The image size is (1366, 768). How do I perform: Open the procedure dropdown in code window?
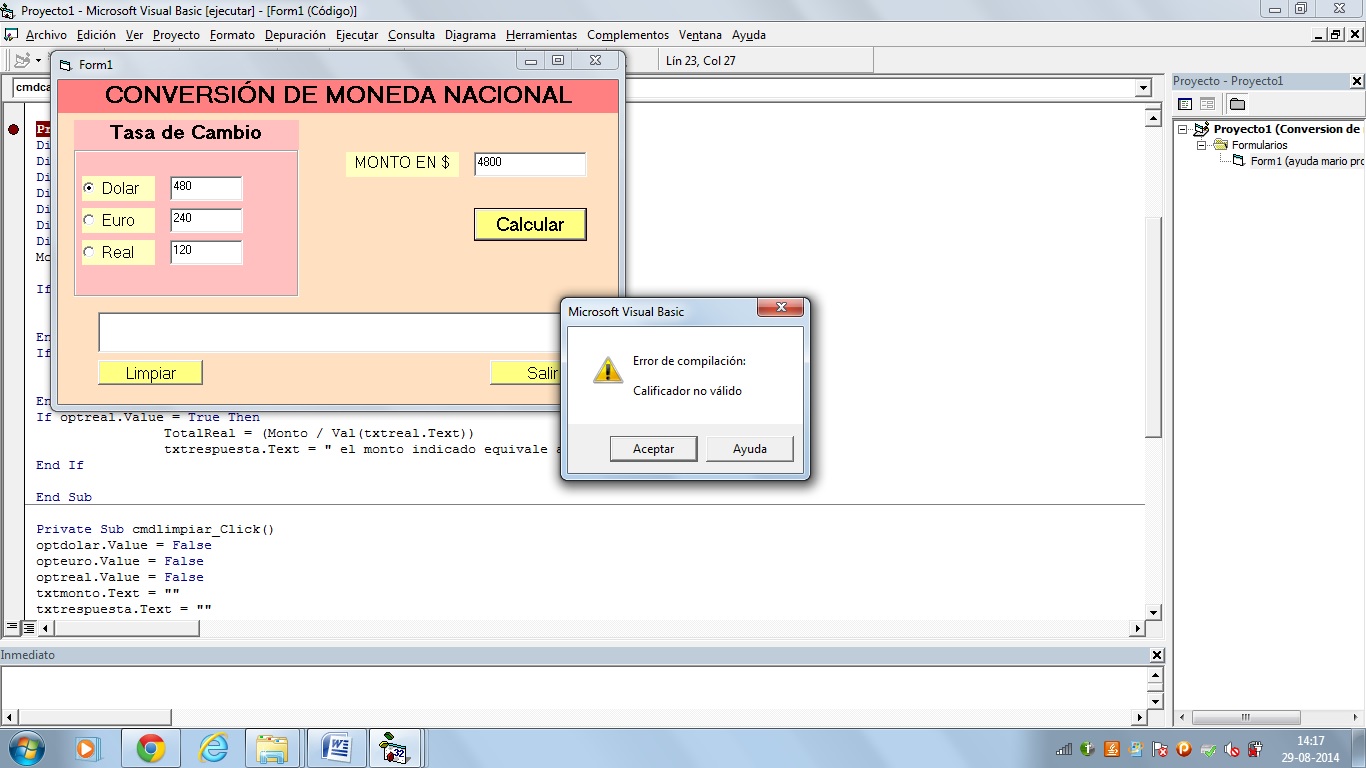[1143, 88]
